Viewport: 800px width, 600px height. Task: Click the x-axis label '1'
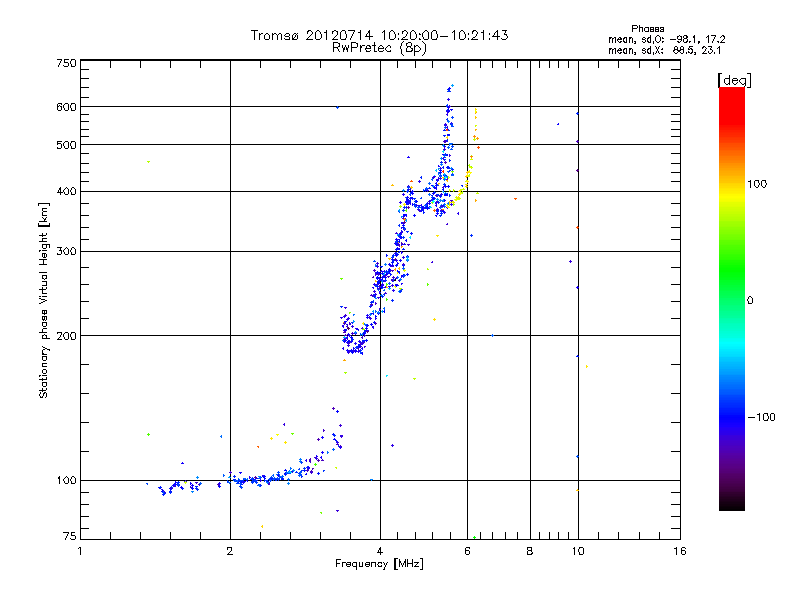(80, 551)
